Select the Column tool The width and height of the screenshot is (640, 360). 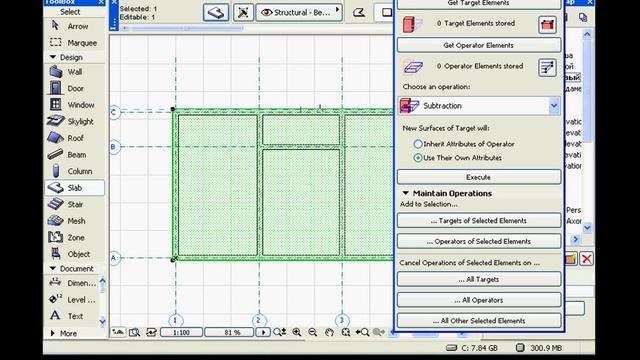74,171
